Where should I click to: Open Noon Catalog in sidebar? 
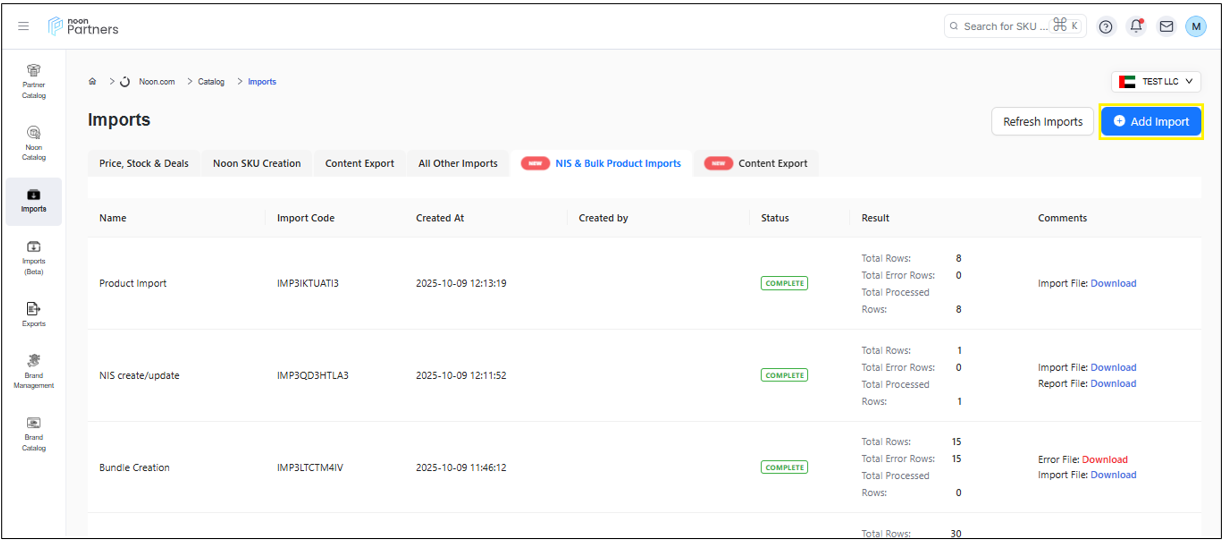[x=34, y=143]
